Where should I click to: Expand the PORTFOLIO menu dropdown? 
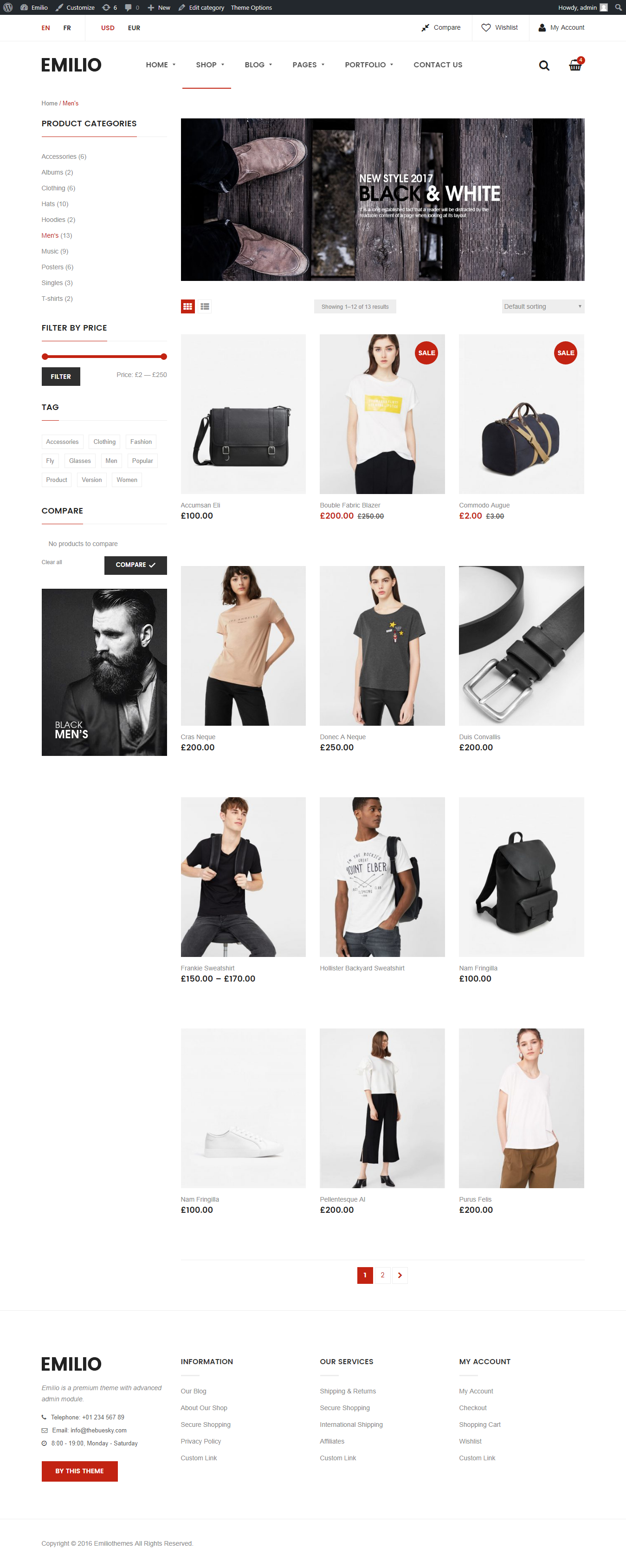point(368,65)
